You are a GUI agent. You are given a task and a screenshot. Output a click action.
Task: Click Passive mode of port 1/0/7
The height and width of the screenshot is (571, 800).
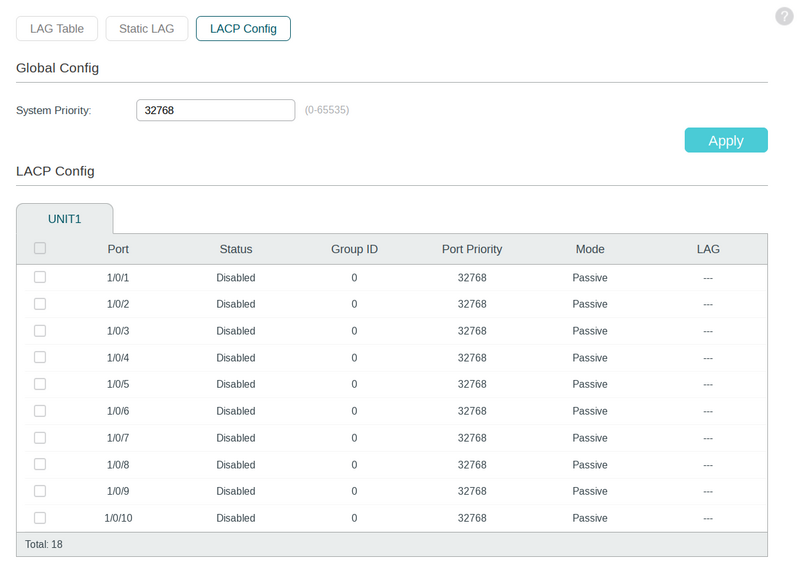tap(590, 438)
